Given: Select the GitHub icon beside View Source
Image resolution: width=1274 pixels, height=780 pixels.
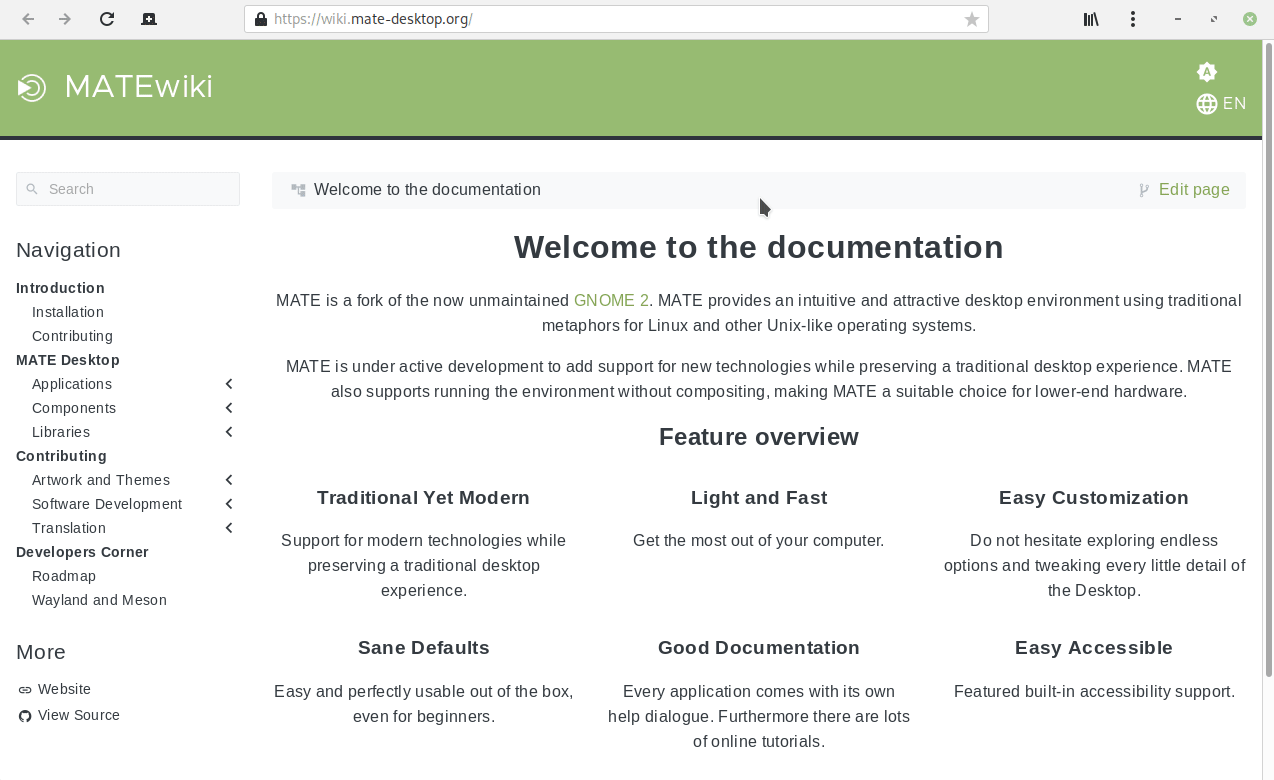Looking at the screenshot, I should tap(23, 715).
